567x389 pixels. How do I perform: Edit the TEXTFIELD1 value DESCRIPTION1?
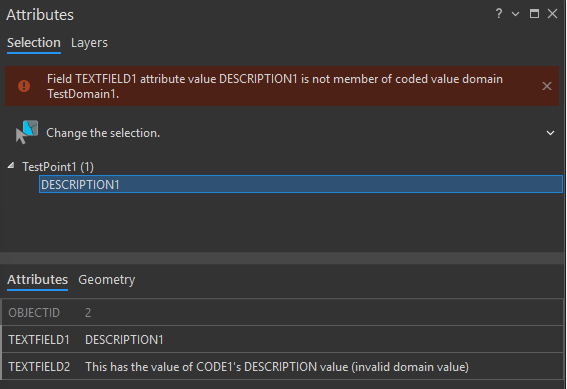pos(323,340)
